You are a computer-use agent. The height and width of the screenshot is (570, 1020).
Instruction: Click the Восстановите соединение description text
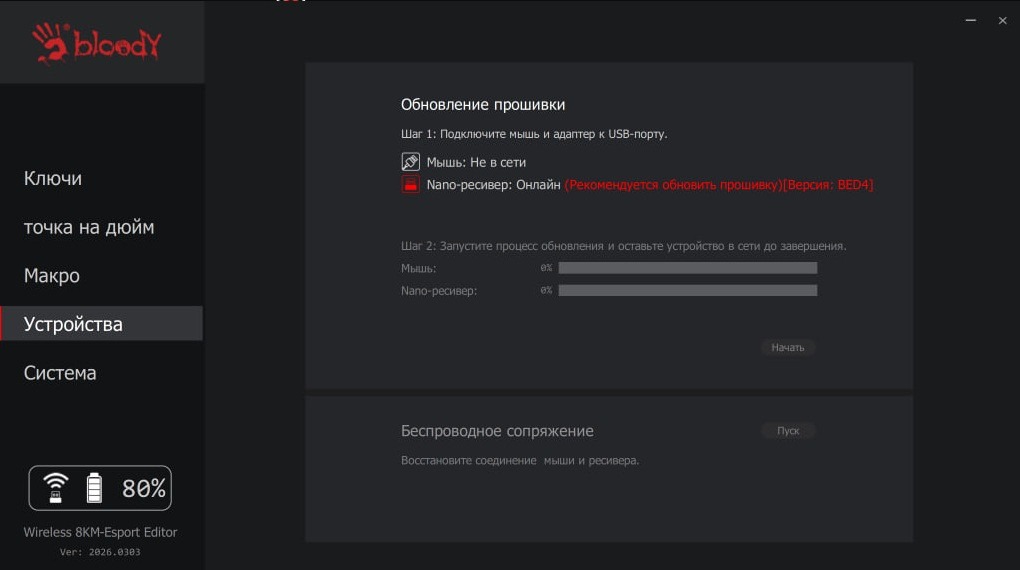[520, 461]
